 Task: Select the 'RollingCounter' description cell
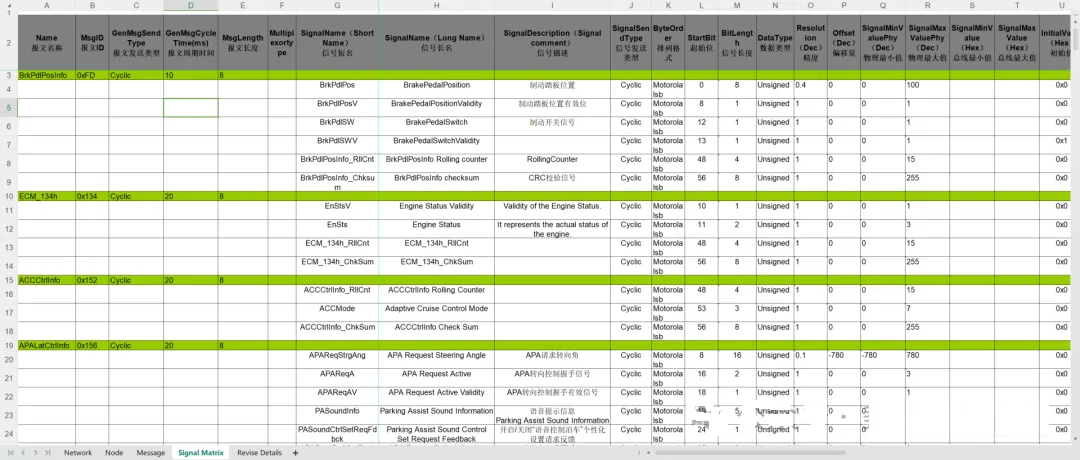(552, 163)
